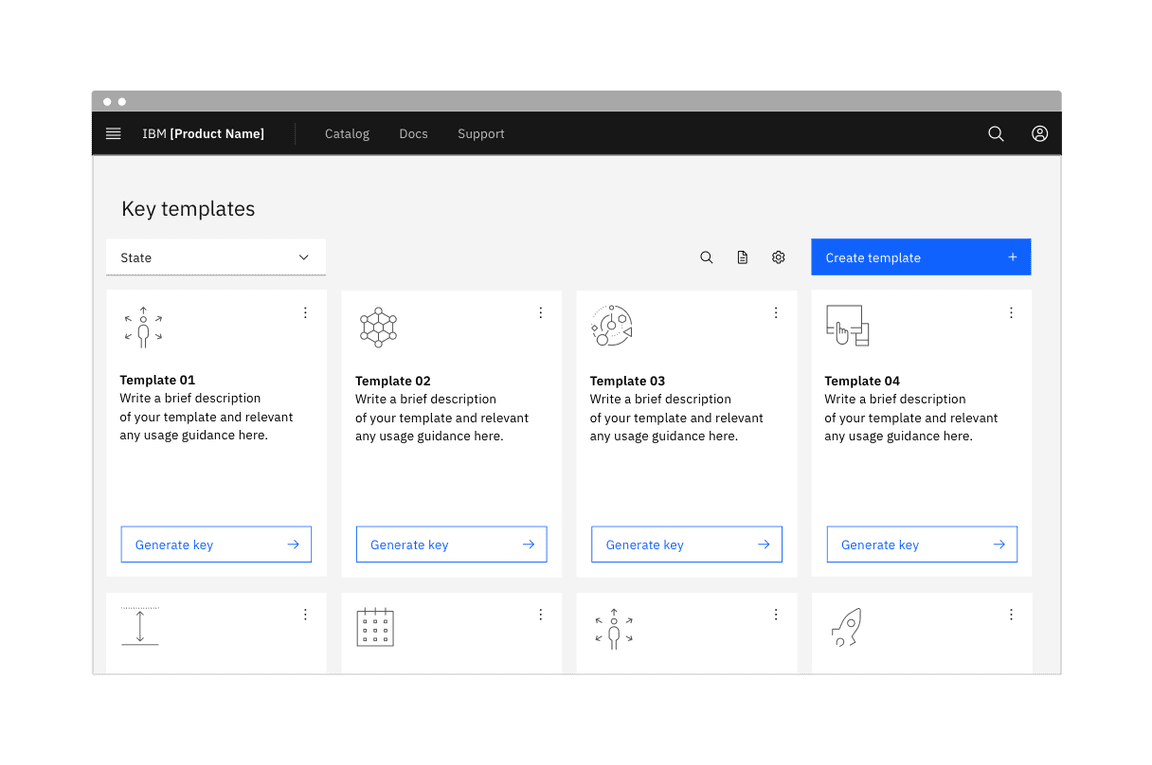Image resolution: width=1152 pixels, height=765 pixels.
Task: Click the rocket icon on the bottom card
Action: coord(846,628)
